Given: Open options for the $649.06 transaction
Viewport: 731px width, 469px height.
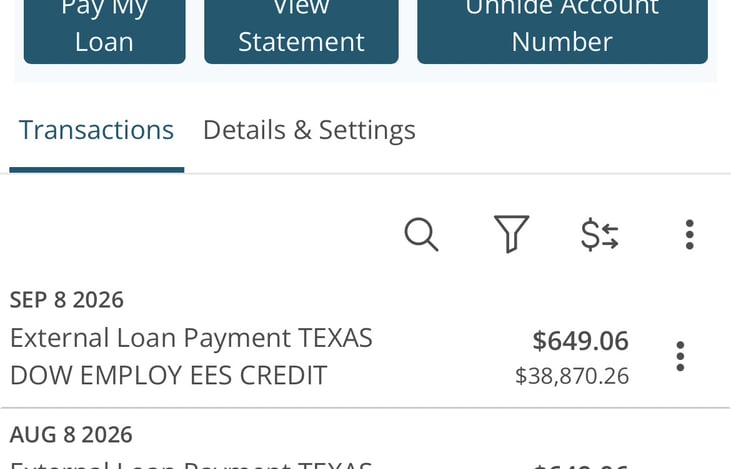Looking at the screenshot, I should click(x=680, y=356).
